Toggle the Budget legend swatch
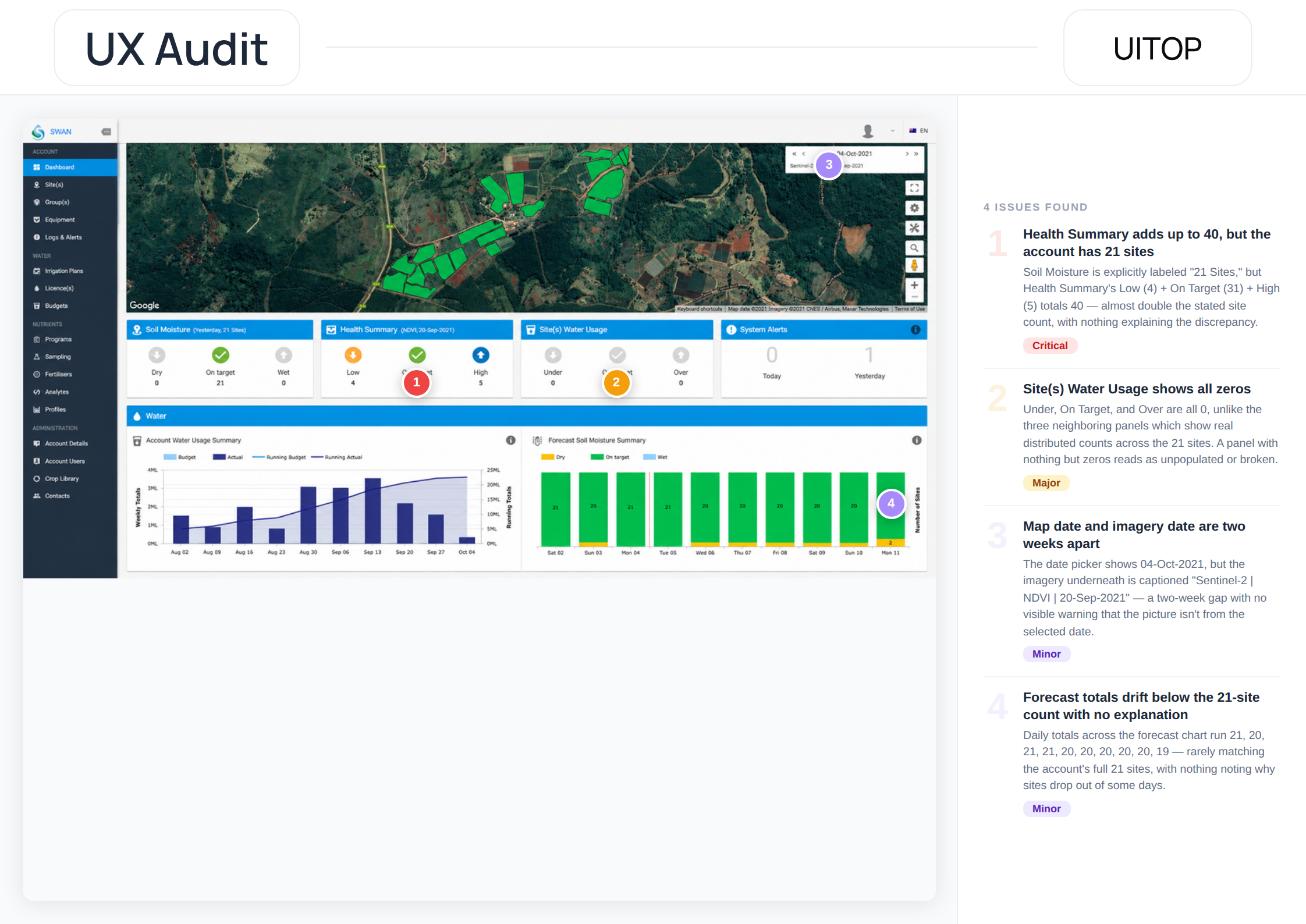The width and height of the screenshot is (1306, 924). (170, 457)
